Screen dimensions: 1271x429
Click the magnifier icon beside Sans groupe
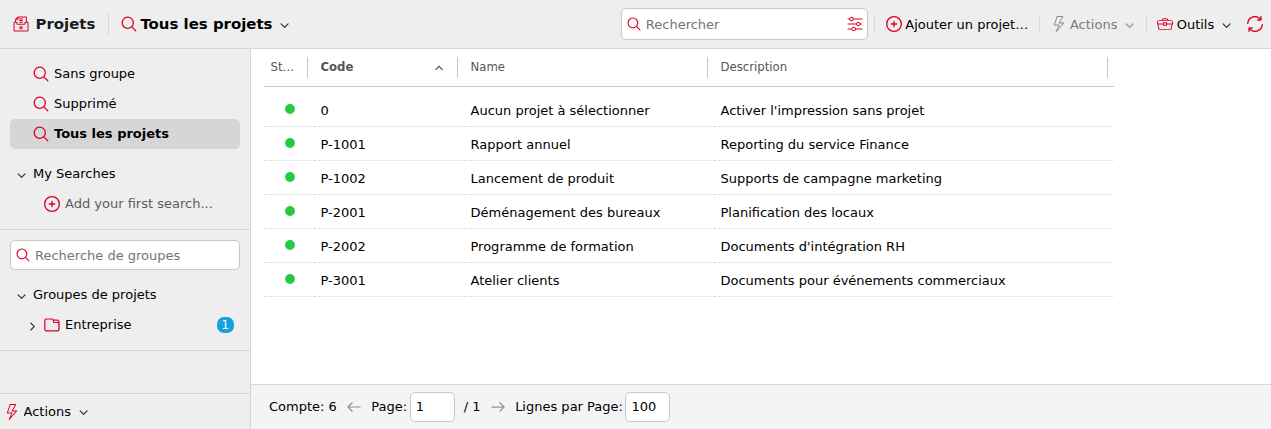click(x=41, y=74)
